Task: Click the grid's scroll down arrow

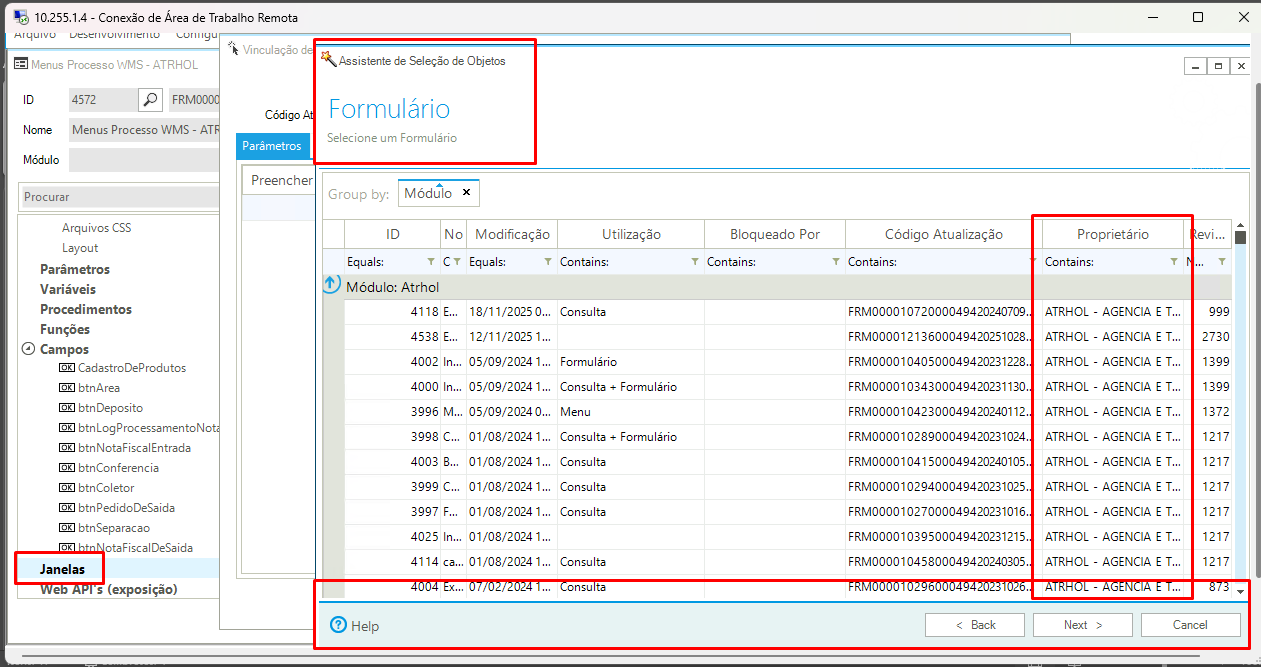Action: click(x=1241, y=592)
